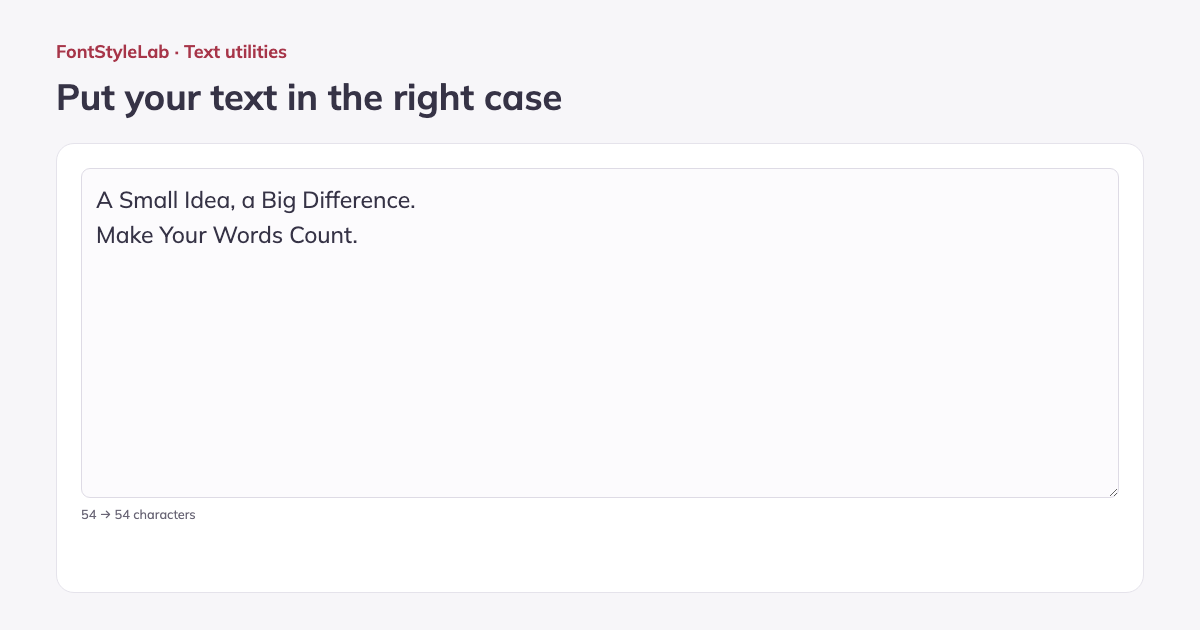
Task: Click the arrow in the character count
Action: 105,515
